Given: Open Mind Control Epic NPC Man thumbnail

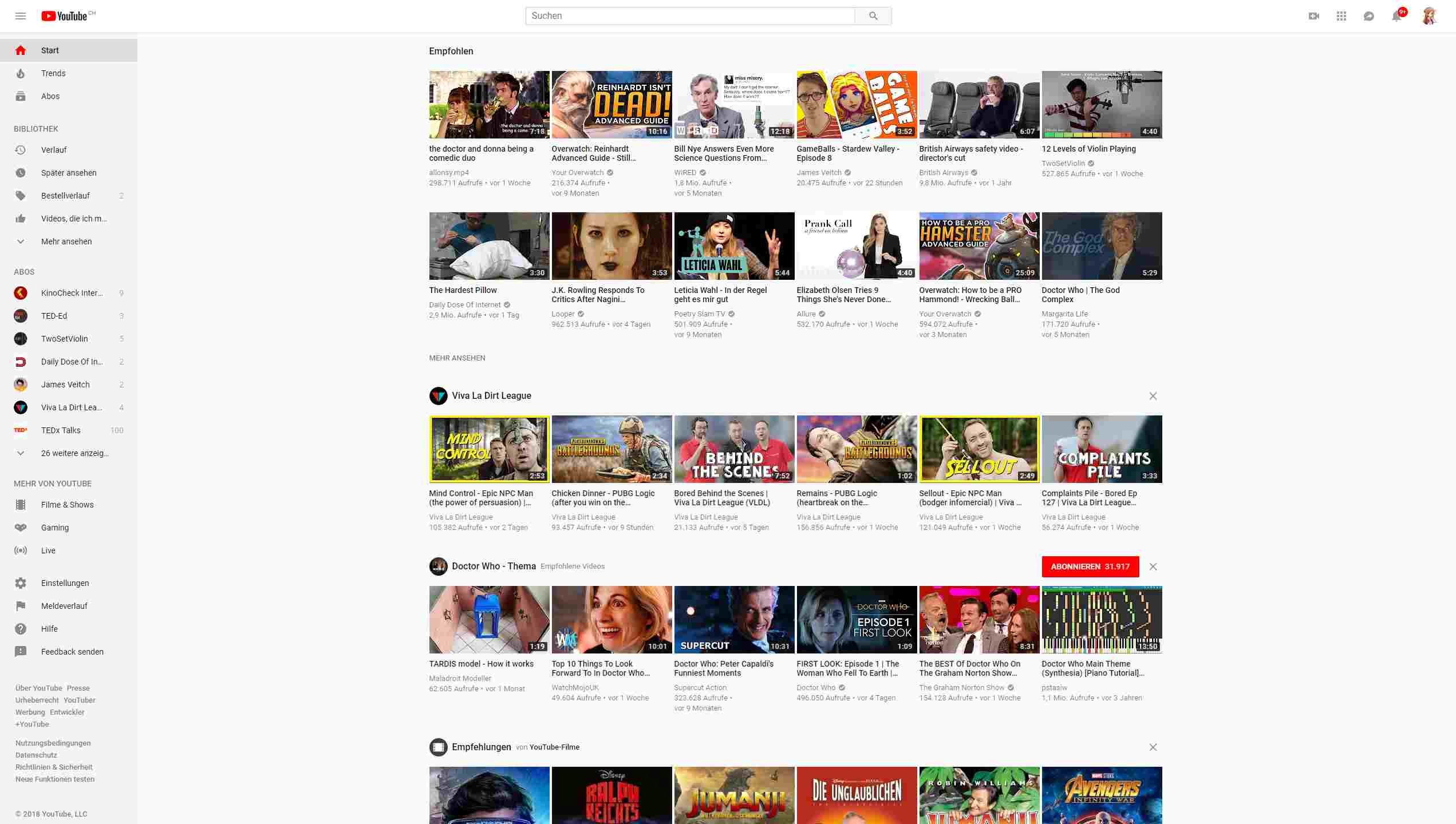Looking at the screenshot, I should click(x=489, y=449).
